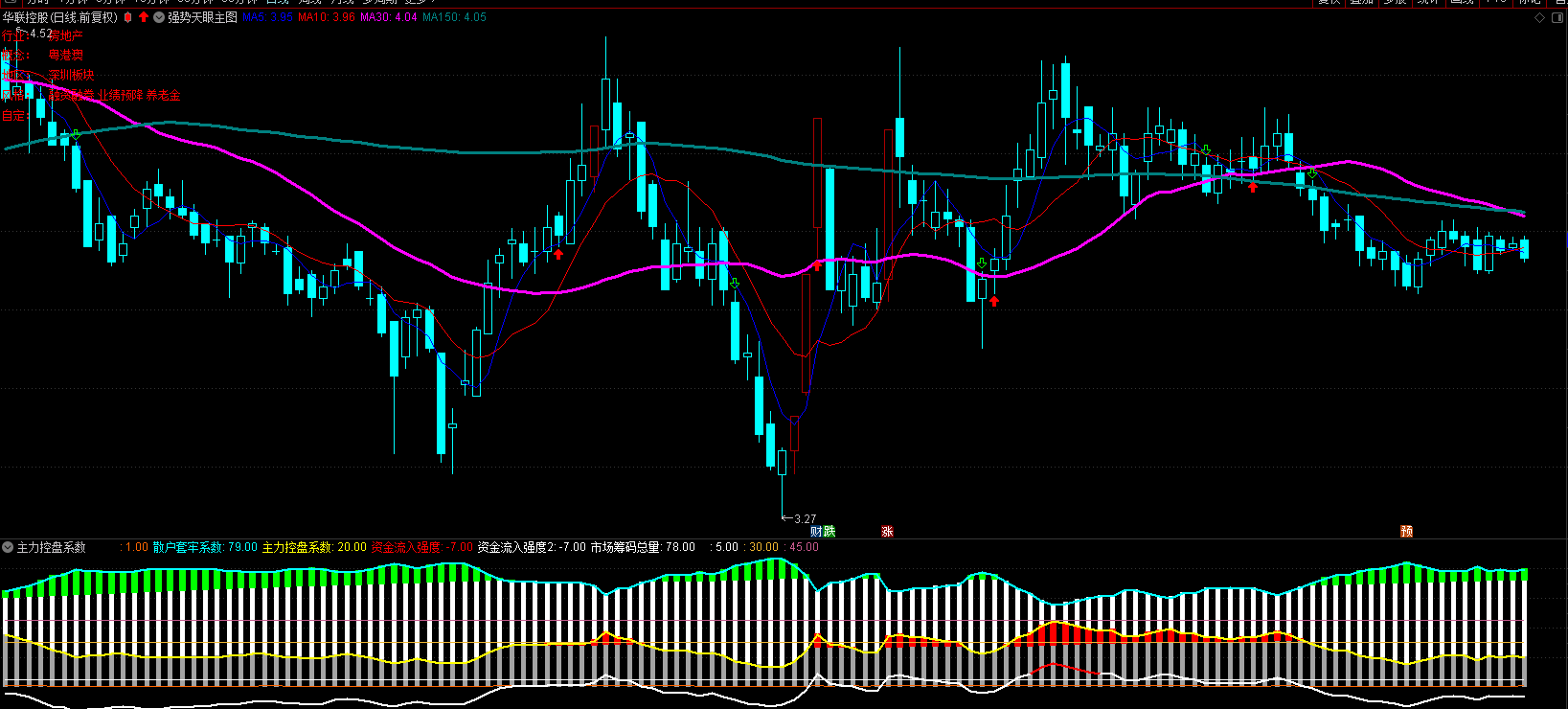
Task: Click the MA5: 3.95 moving average label
Action: pyautogui.click(x=268, y=17)
